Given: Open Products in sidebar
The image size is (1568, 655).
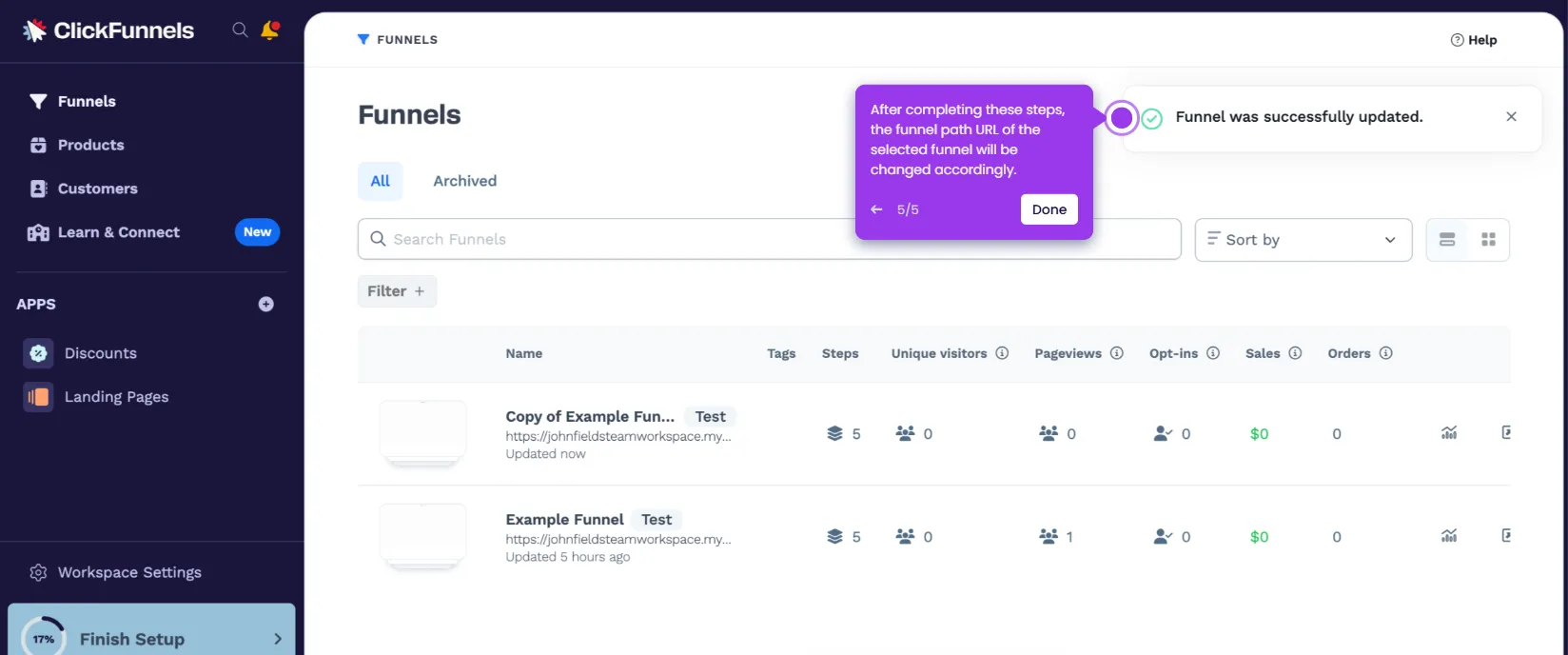Looking at the screenshot, I should point(90,145).
